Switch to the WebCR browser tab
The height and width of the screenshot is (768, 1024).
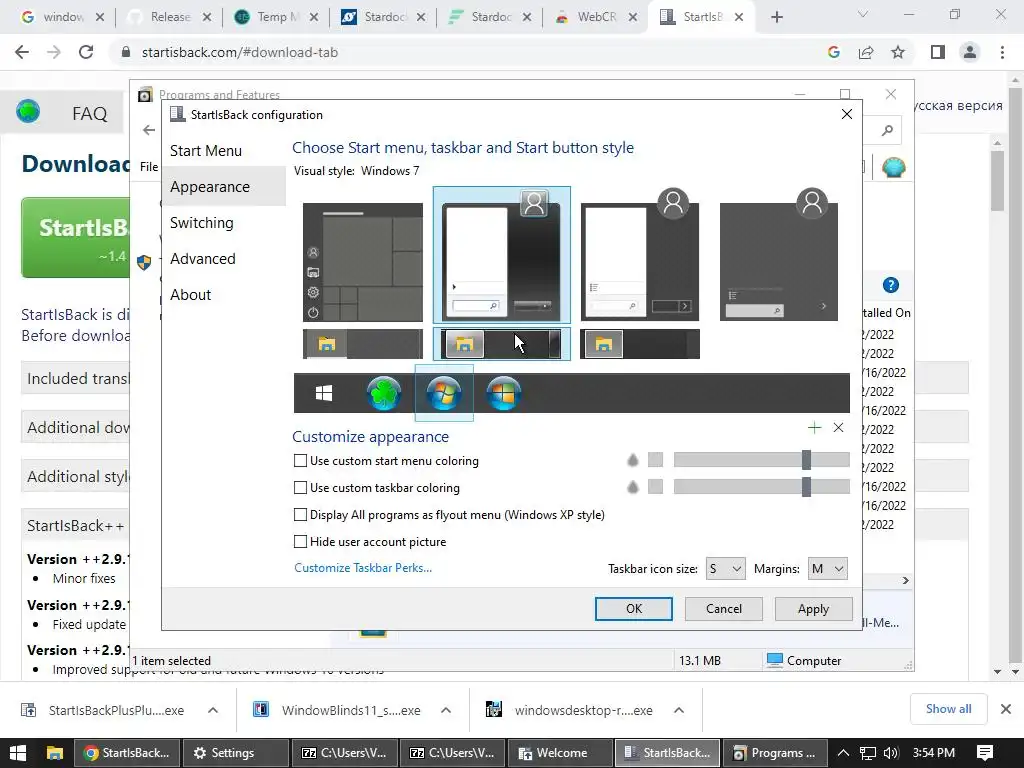point(595,17)
